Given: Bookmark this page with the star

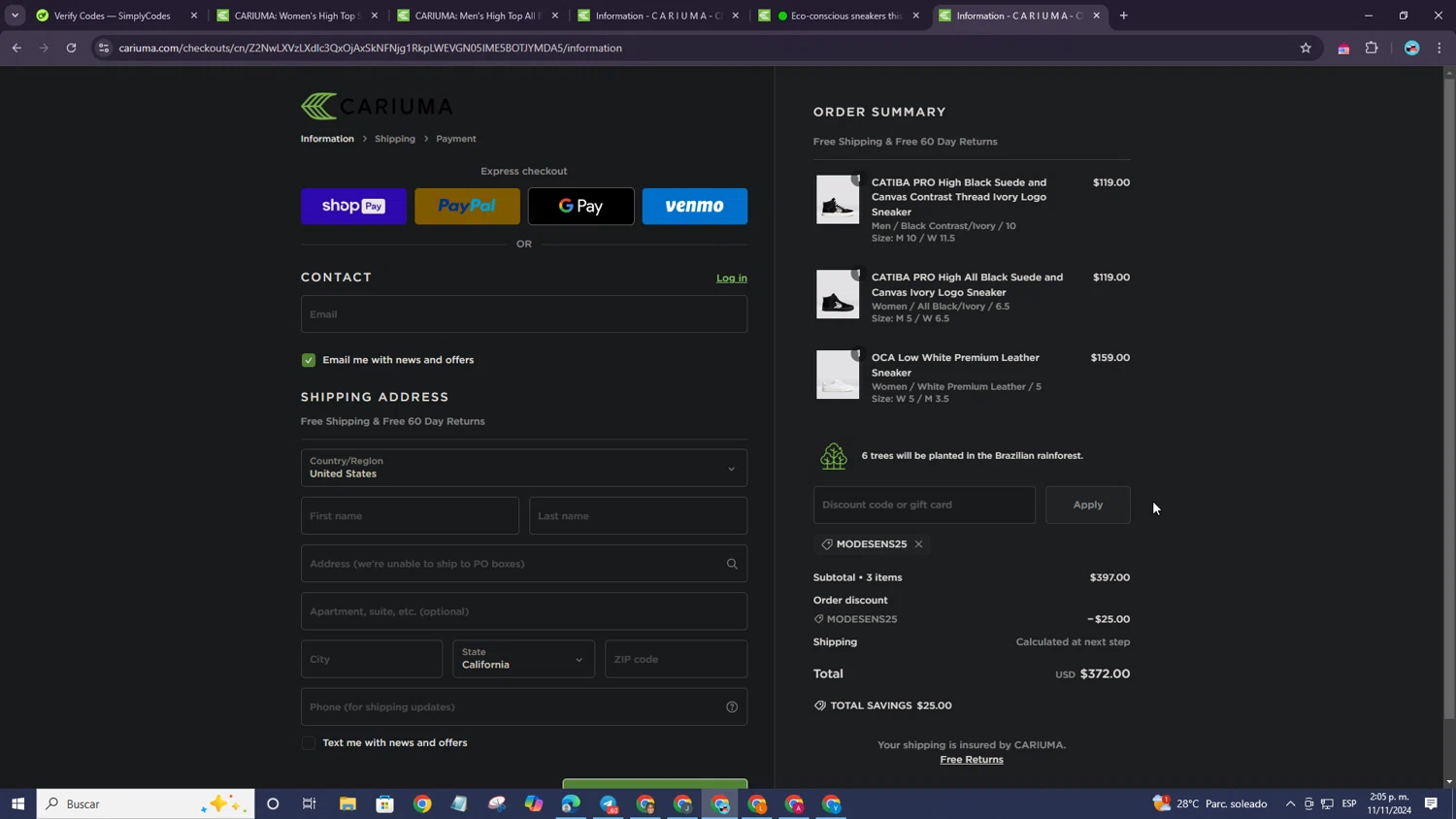Looking at the screenshot, I should click(1306, 48).
